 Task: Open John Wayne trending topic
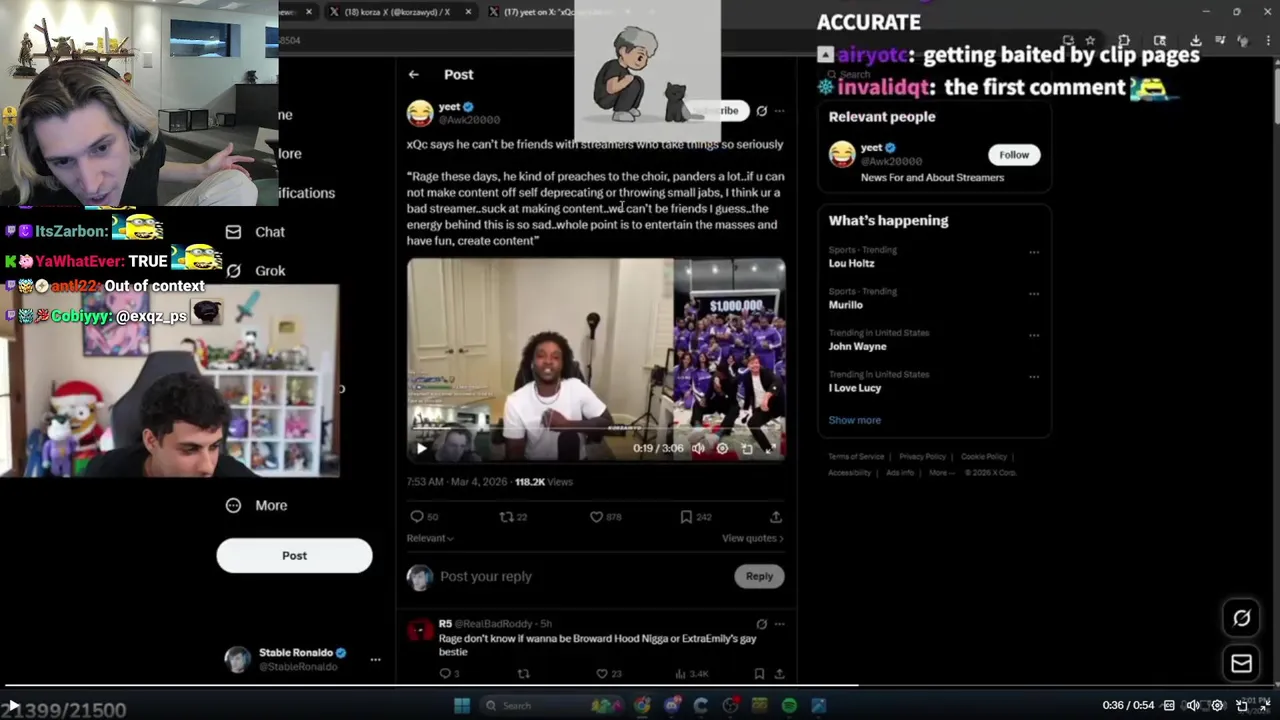pos(857,347)
